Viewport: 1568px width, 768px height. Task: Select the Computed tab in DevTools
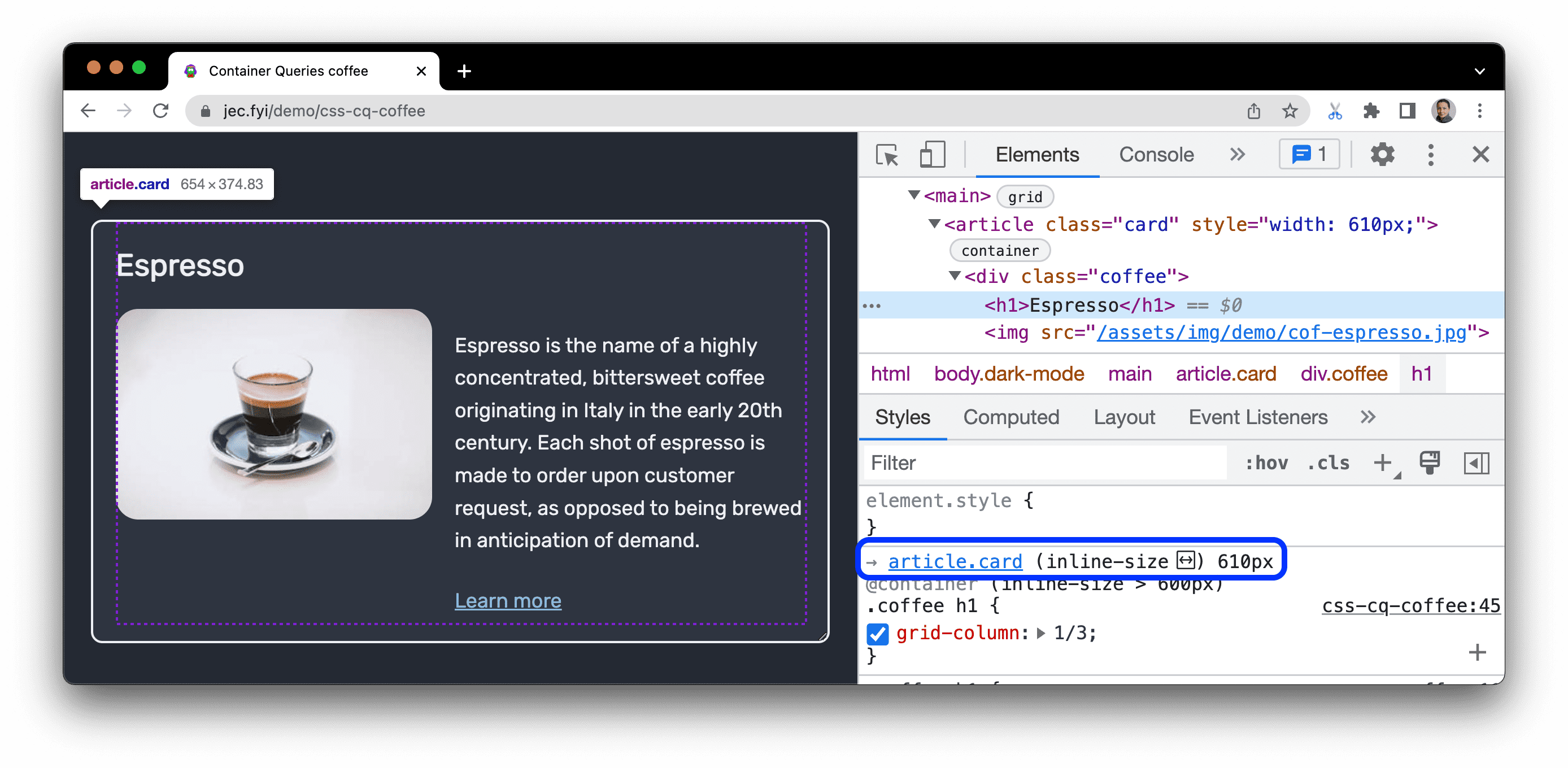[x=1011, y=418]
